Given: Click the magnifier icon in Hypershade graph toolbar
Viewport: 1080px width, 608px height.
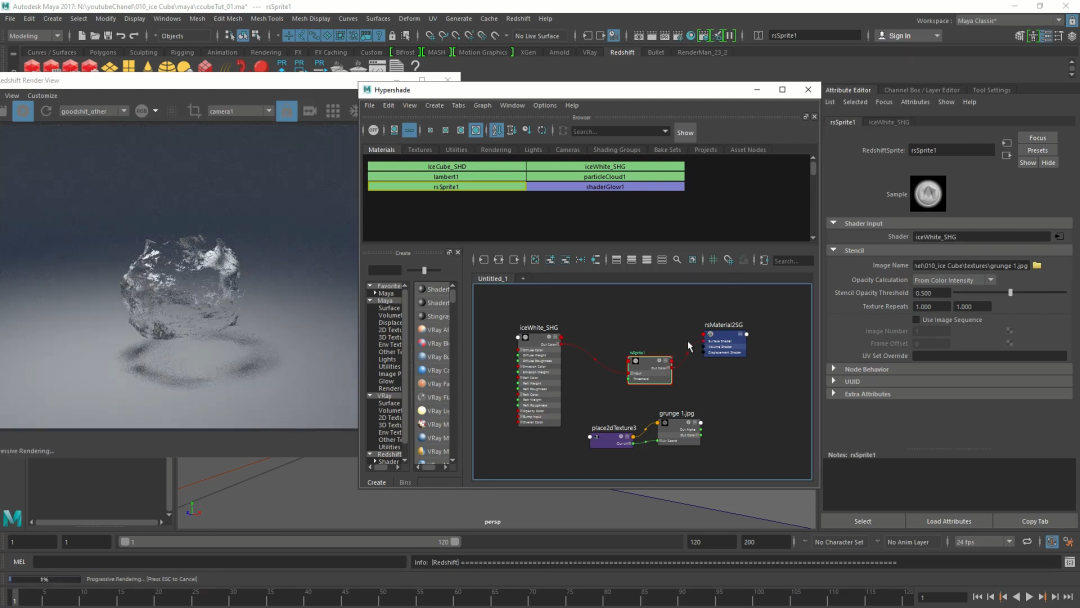Looking at the screenshot, I should pos(677,260).
